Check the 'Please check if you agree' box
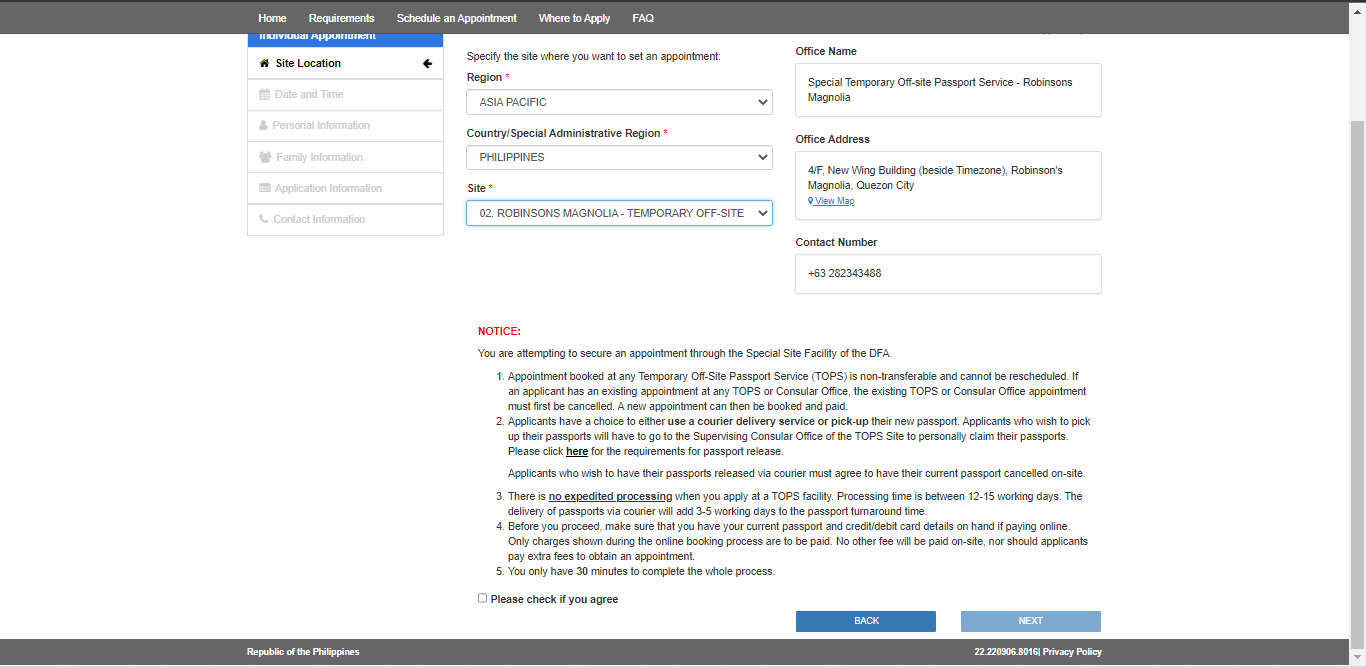This screenshot has width=1366, height=668. 483,598
